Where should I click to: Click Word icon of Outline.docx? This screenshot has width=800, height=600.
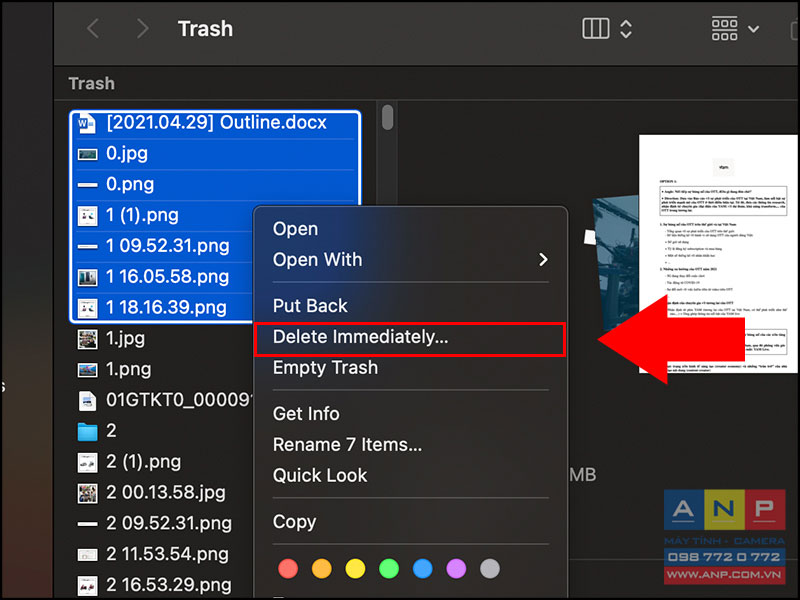click(x=86, y=123)
